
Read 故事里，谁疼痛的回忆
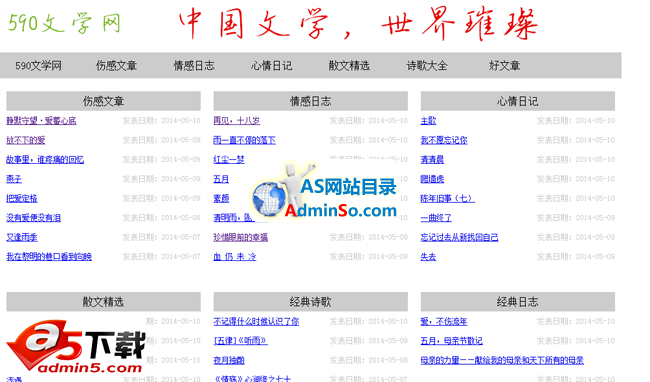point(45,160)
